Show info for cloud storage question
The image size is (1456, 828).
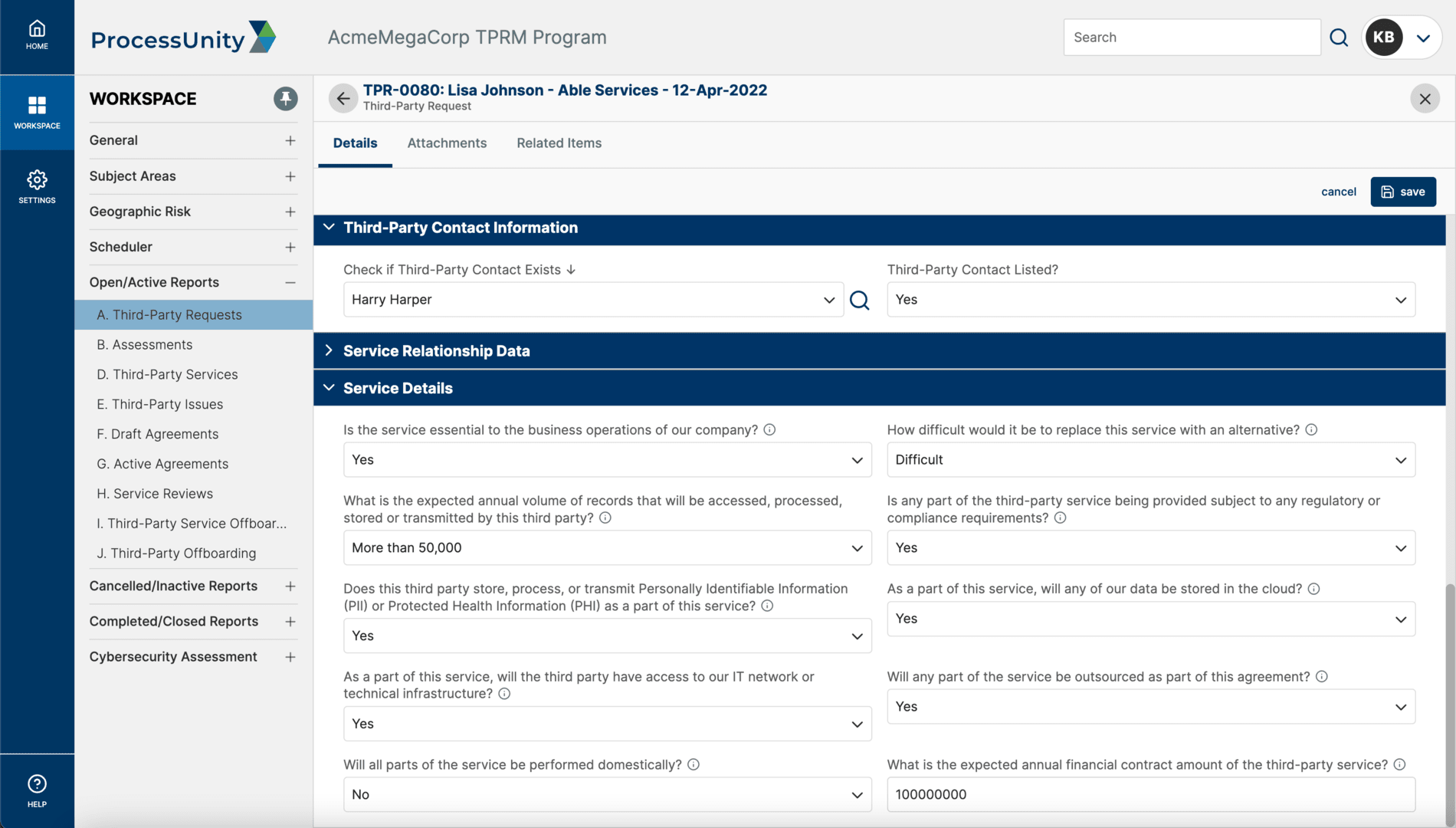1313,589
